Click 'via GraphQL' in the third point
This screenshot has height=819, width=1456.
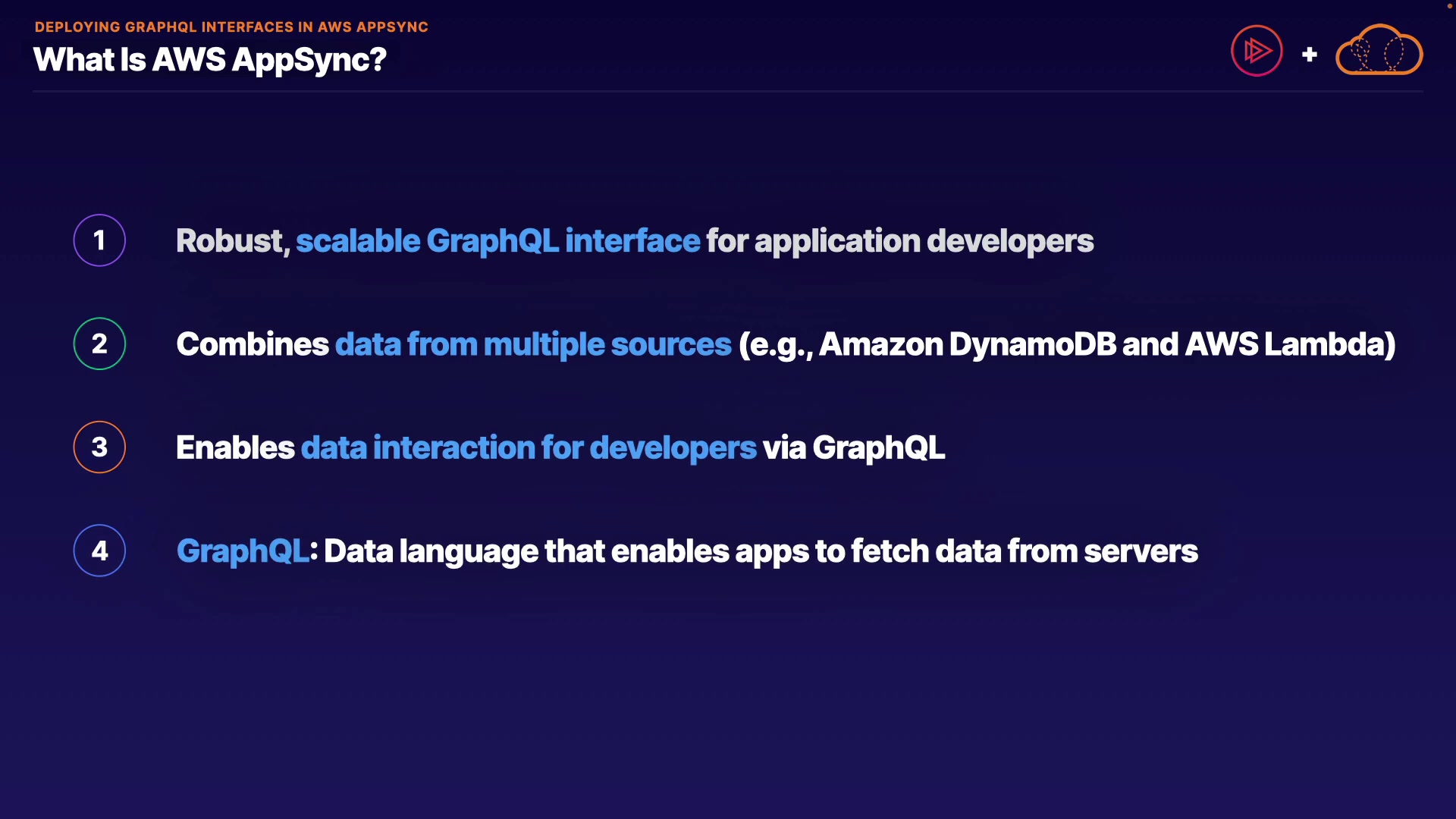(854, 447)
